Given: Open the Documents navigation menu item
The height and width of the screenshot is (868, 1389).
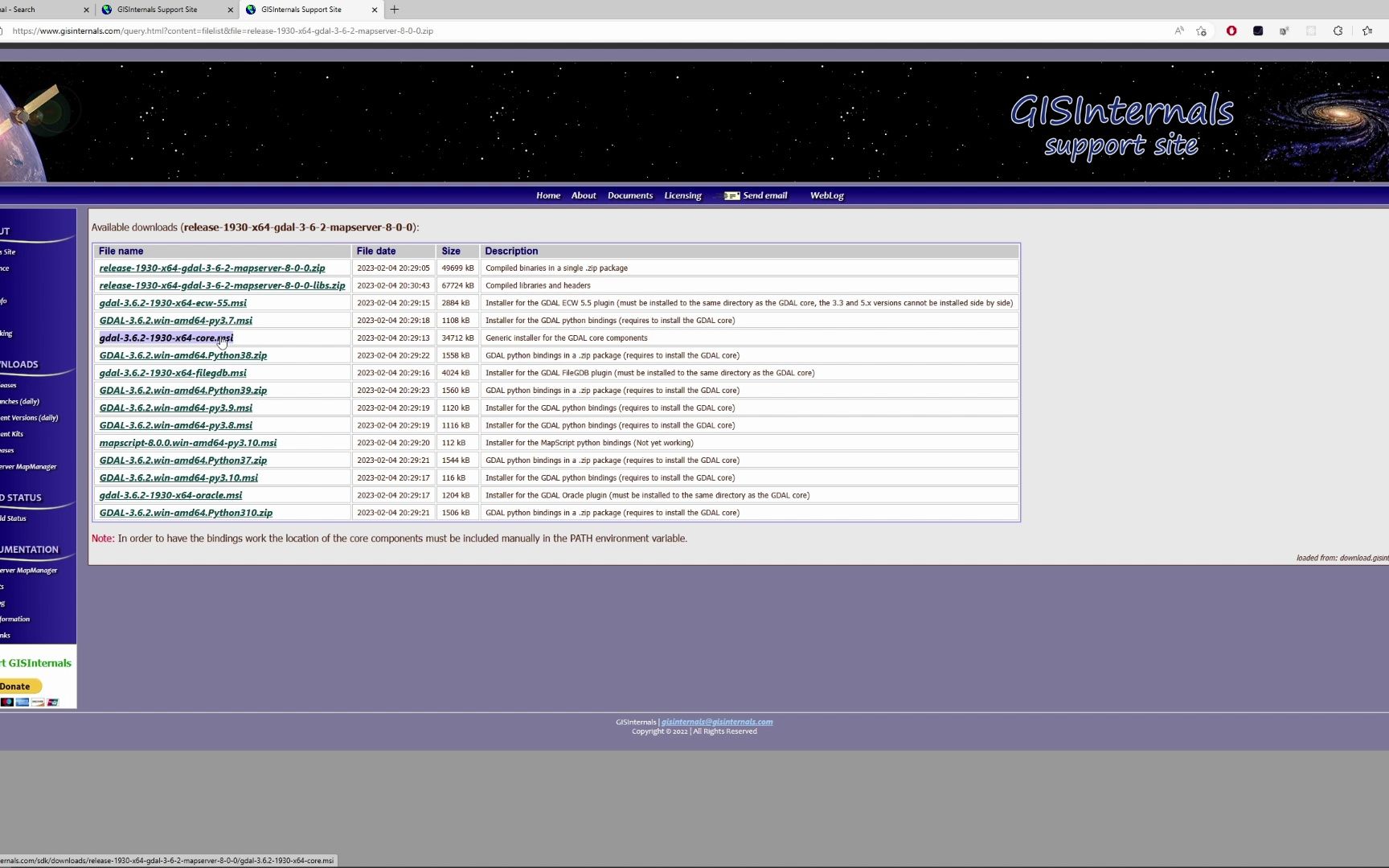Looking at the screenshot, I should click(x=630, y=195).
